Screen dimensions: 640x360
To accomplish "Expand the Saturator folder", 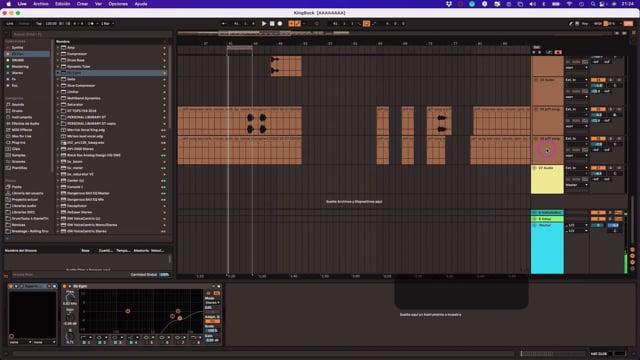I will tap(58, 104).
